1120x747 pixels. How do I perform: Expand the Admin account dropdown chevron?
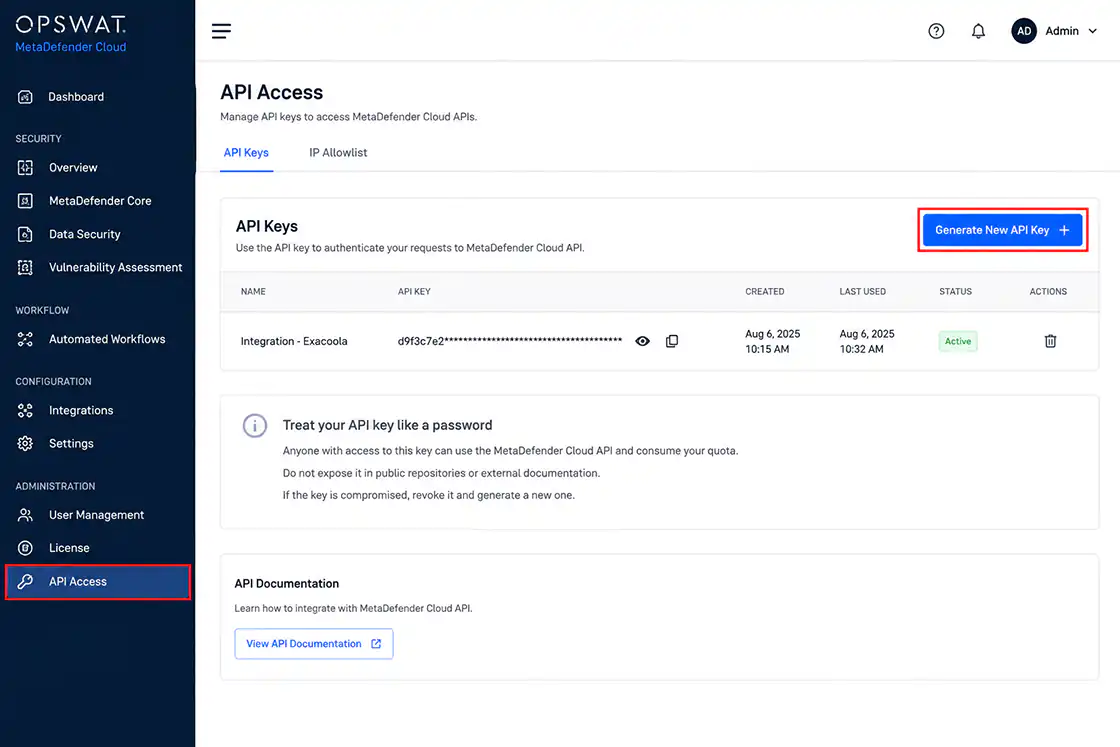(1092, 31)
